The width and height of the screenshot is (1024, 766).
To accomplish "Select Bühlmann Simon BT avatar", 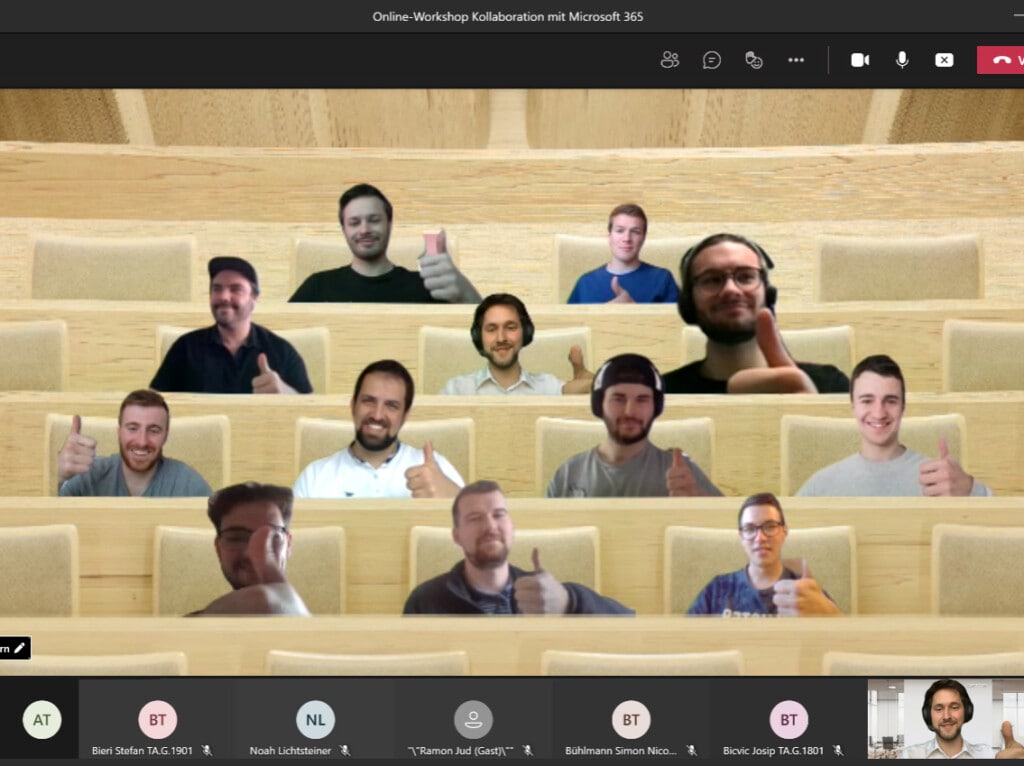I will (x=631, y=720).
